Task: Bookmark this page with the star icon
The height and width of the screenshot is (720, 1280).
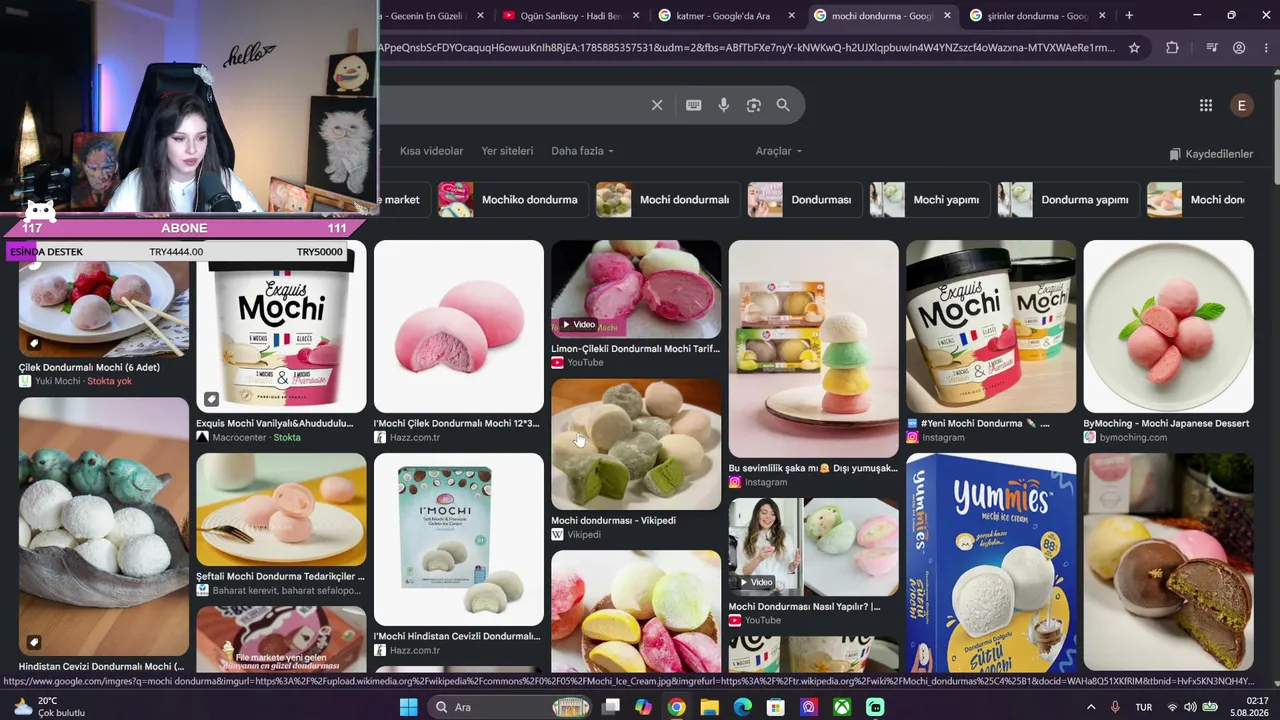Action: click(x=1134, y=47)
